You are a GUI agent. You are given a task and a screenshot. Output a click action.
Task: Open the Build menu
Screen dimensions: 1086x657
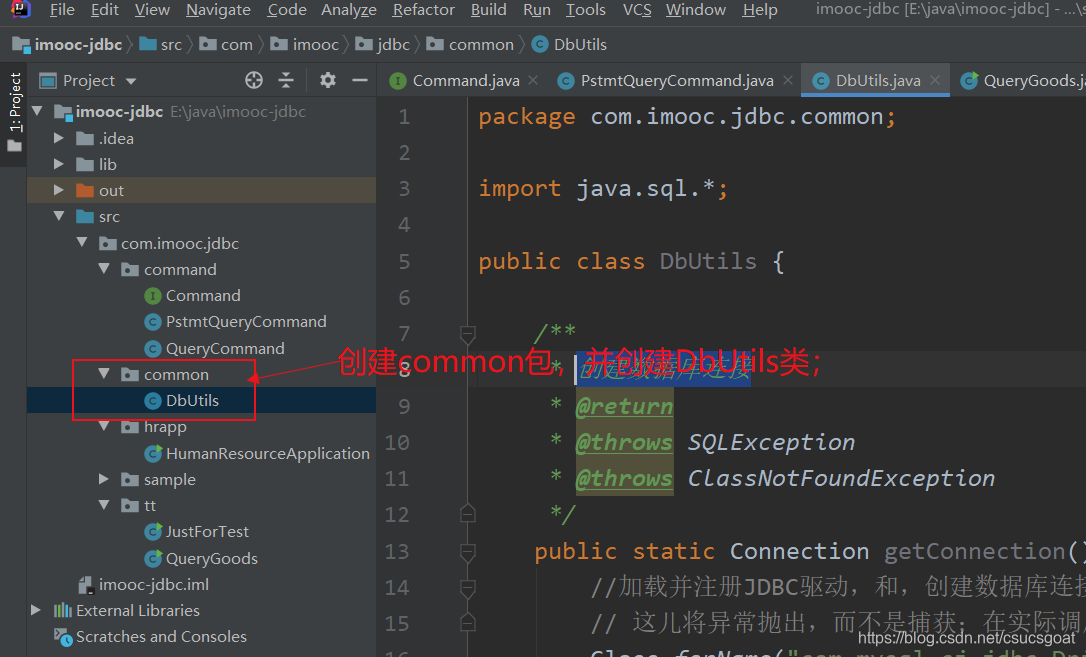pos(488,10)
